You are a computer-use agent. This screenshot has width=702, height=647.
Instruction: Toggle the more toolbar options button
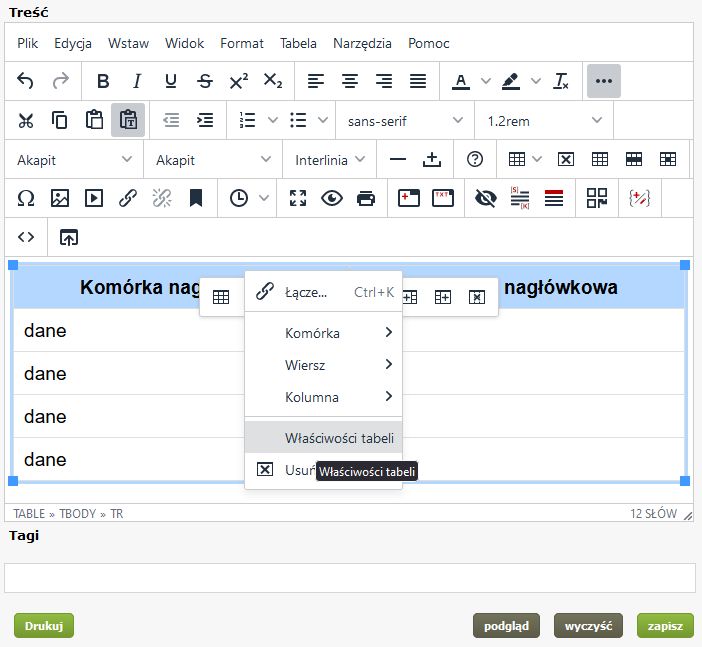tap(603, 81)
